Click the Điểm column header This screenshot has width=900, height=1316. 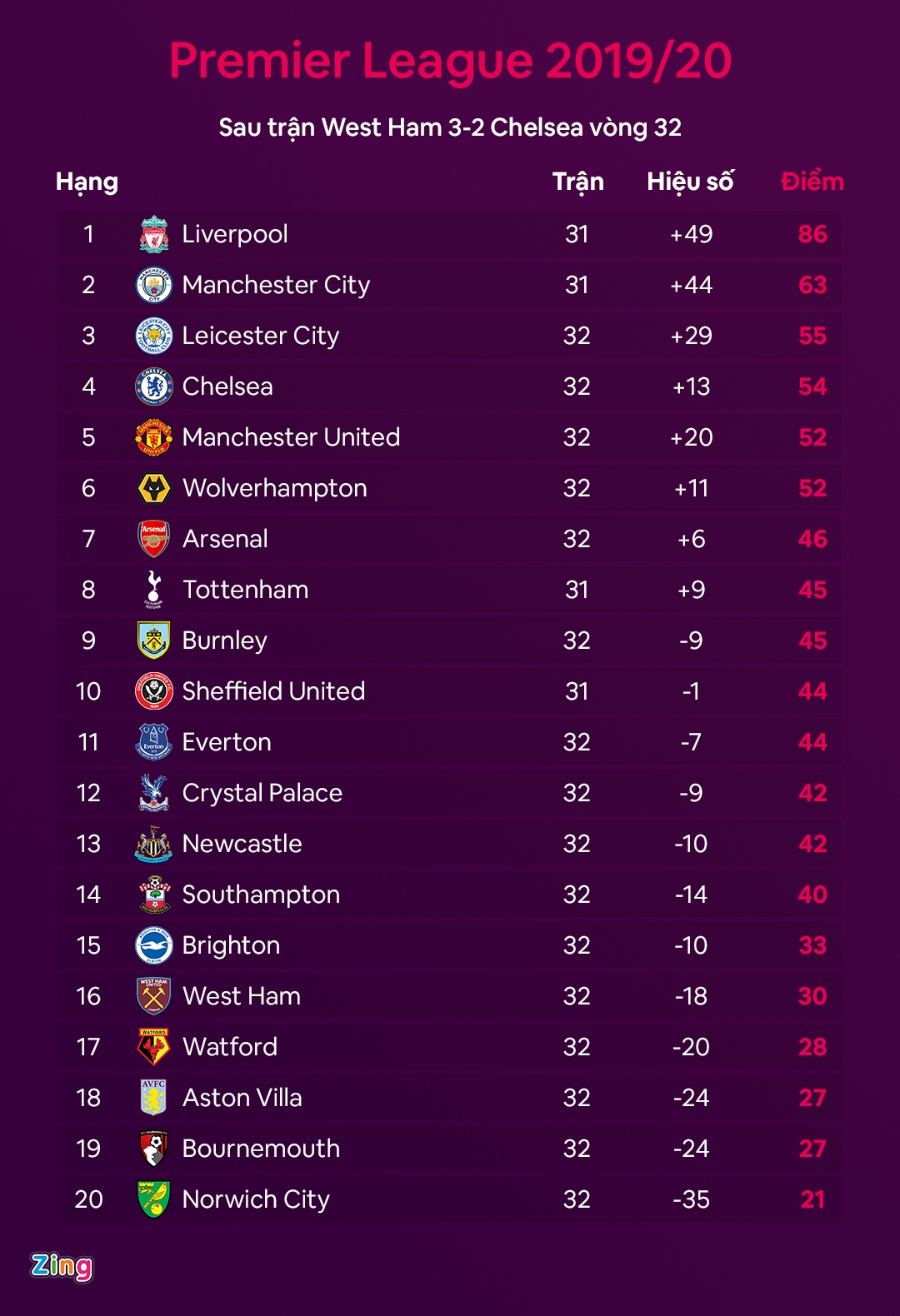812,182
